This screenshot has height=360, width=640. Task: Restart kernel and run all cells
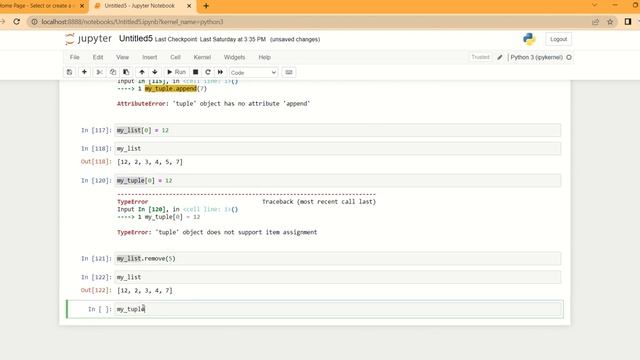(x=220, y=72)
